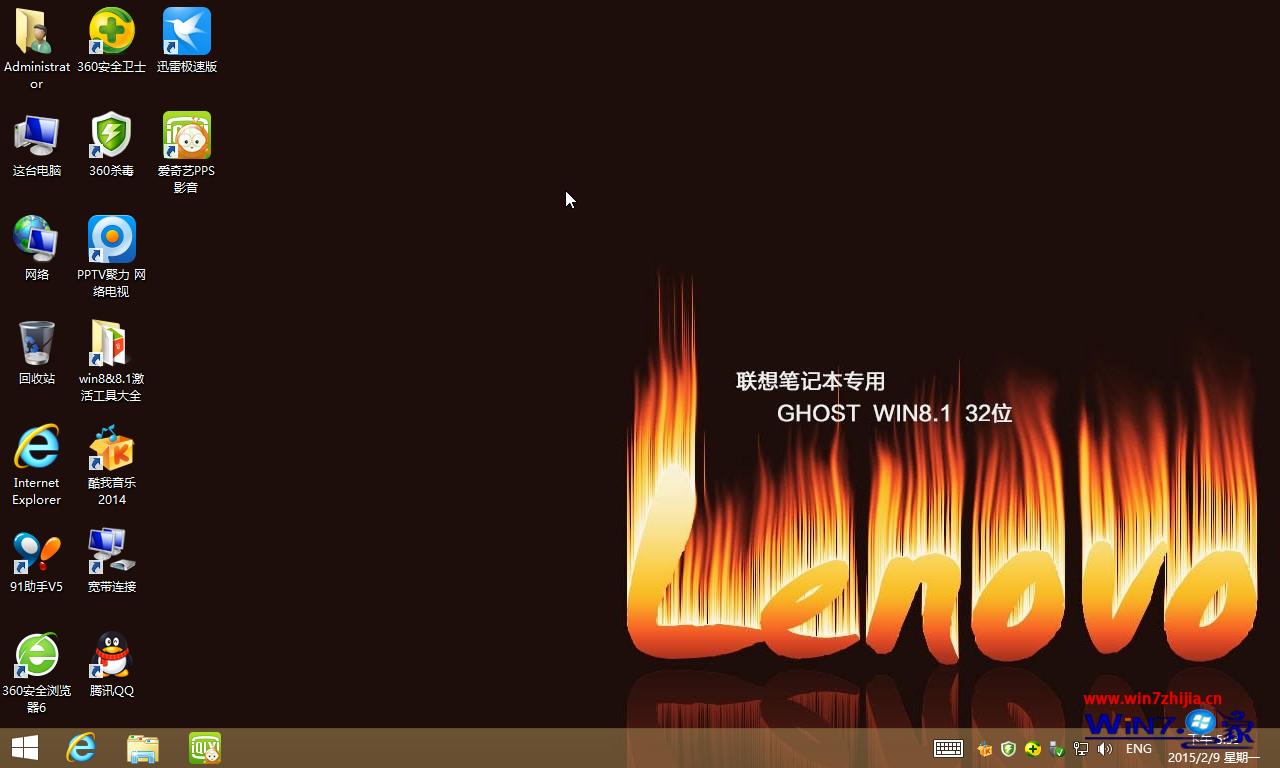Open the Administrator user folder
Screen dimensions: 1280x768
[x=36, y=31]
